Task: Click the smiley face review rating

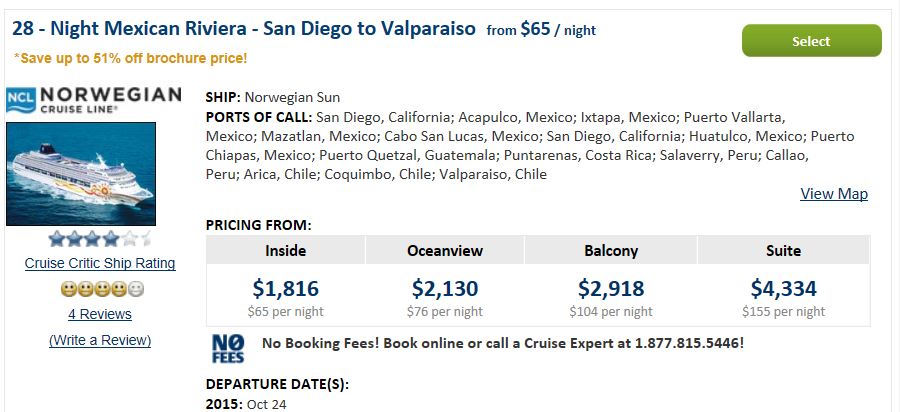Action: [102, 289]
